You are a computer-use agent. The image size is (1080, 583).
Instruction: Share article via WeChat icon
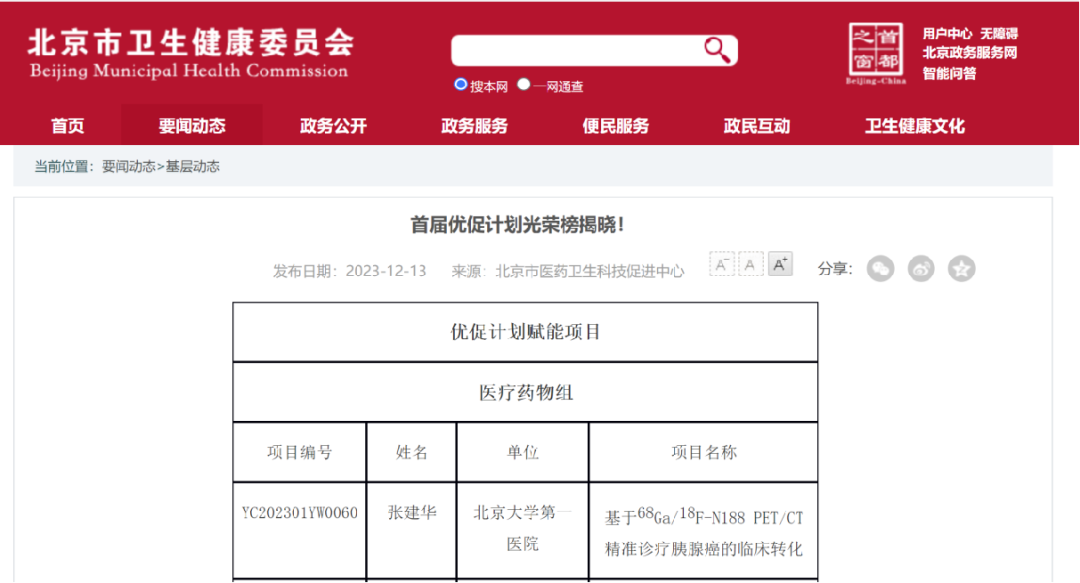click(x=880, y=268)
